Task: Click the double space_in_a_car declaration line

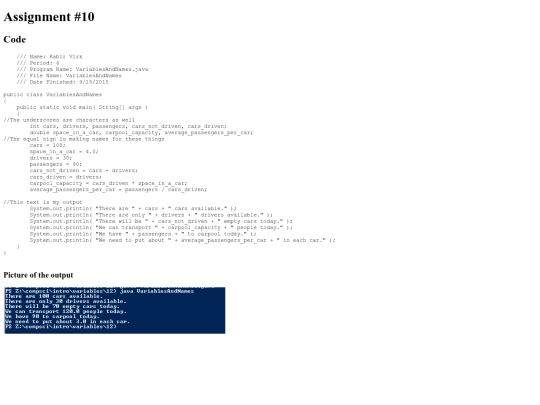Action: pos(141,133)
